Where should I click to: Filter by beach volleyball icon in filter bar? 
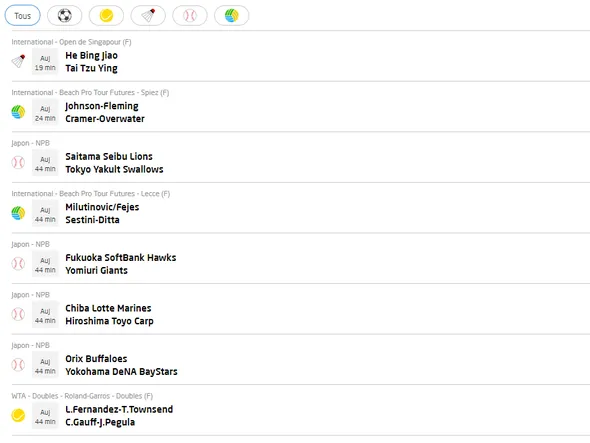pyautogui.click(x=231, y=15)
